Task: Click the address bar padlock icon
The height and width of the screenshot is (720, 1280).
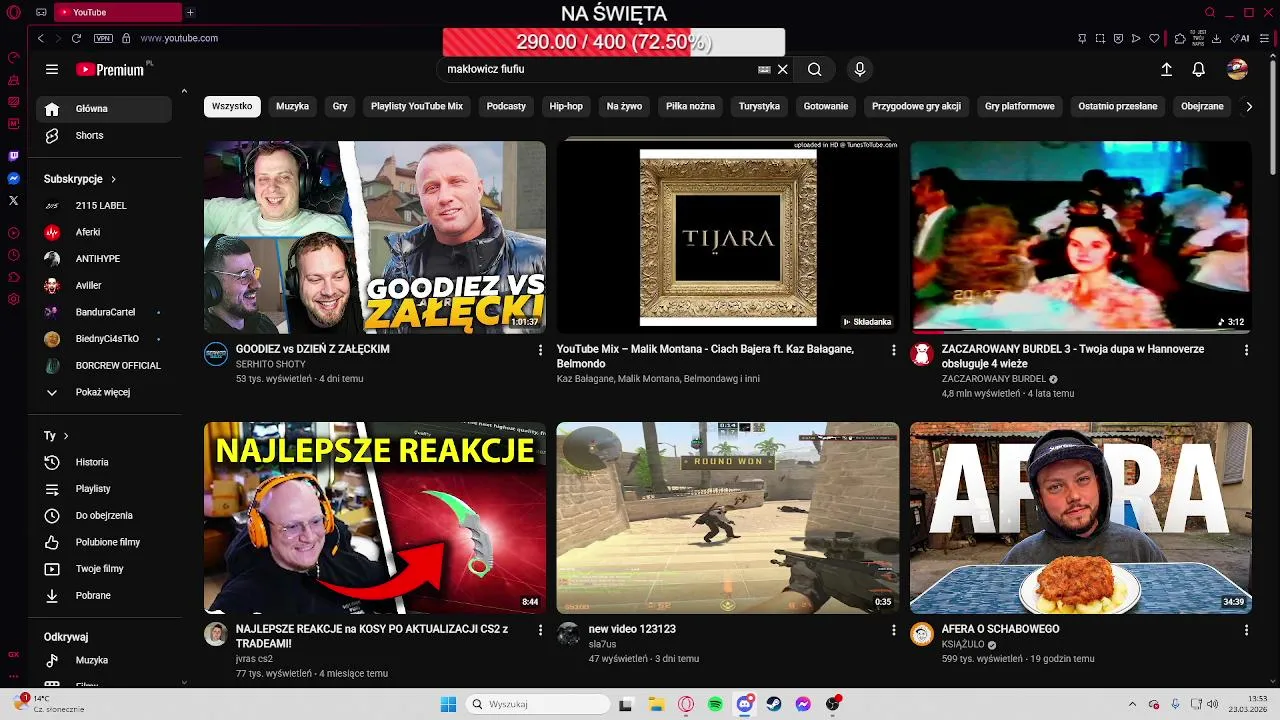Action: 126,38
